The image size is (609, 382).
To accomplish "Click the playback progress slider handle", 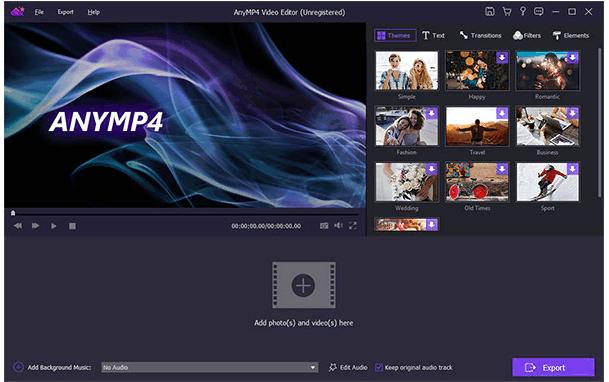I will [13, 213].
